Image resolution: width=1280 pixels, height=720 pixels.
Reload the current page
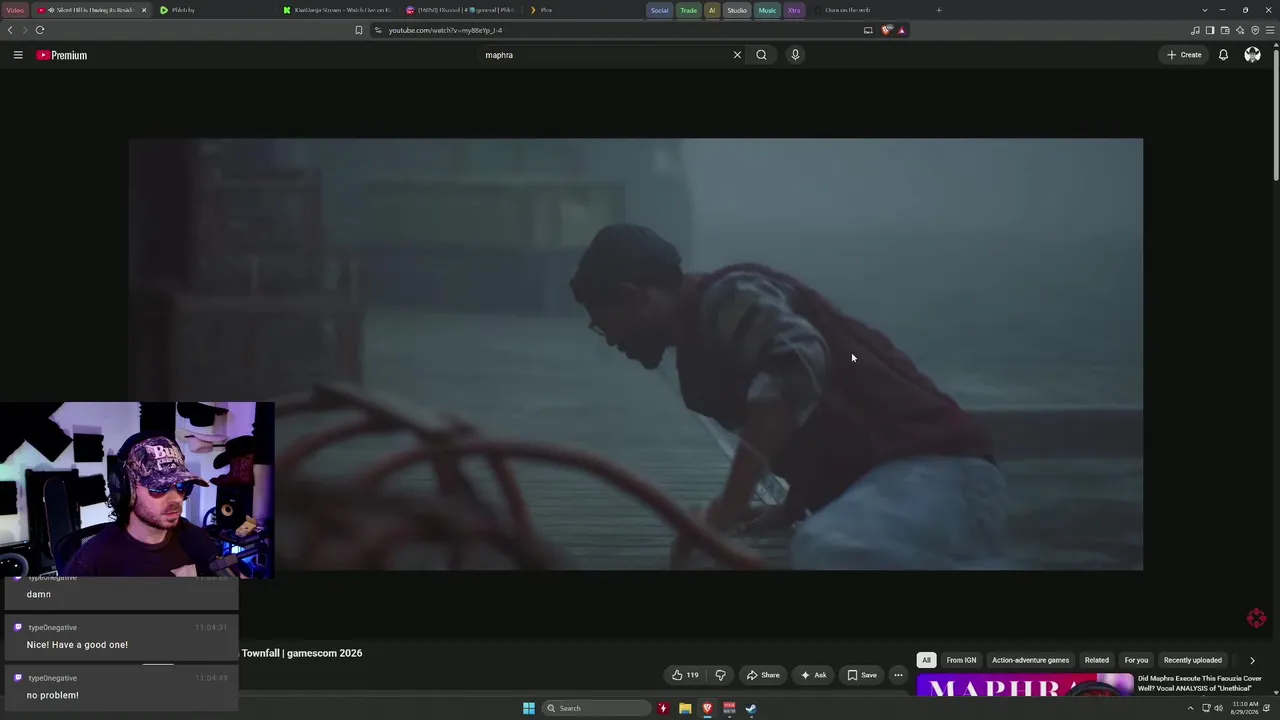point(40,30)
